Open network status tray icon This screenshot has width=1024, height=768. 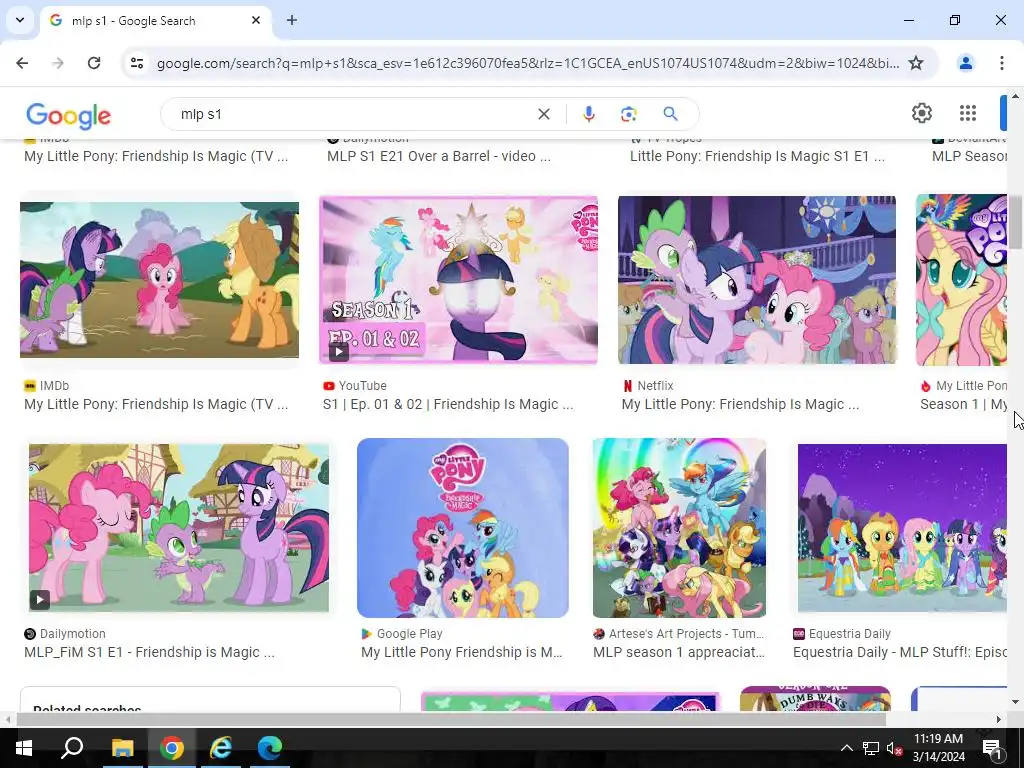pos(871,748)
